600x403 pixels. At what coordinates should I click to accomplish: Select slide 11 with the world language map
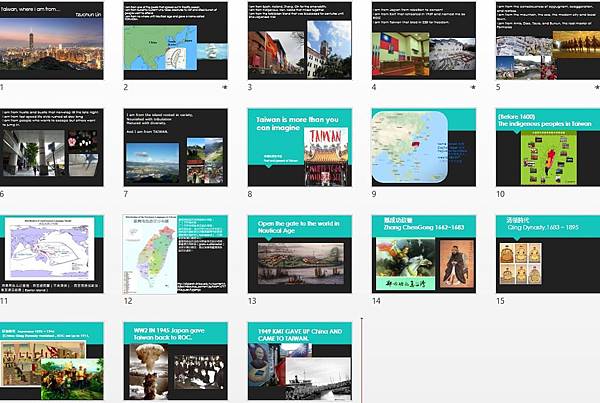[51, 254]
